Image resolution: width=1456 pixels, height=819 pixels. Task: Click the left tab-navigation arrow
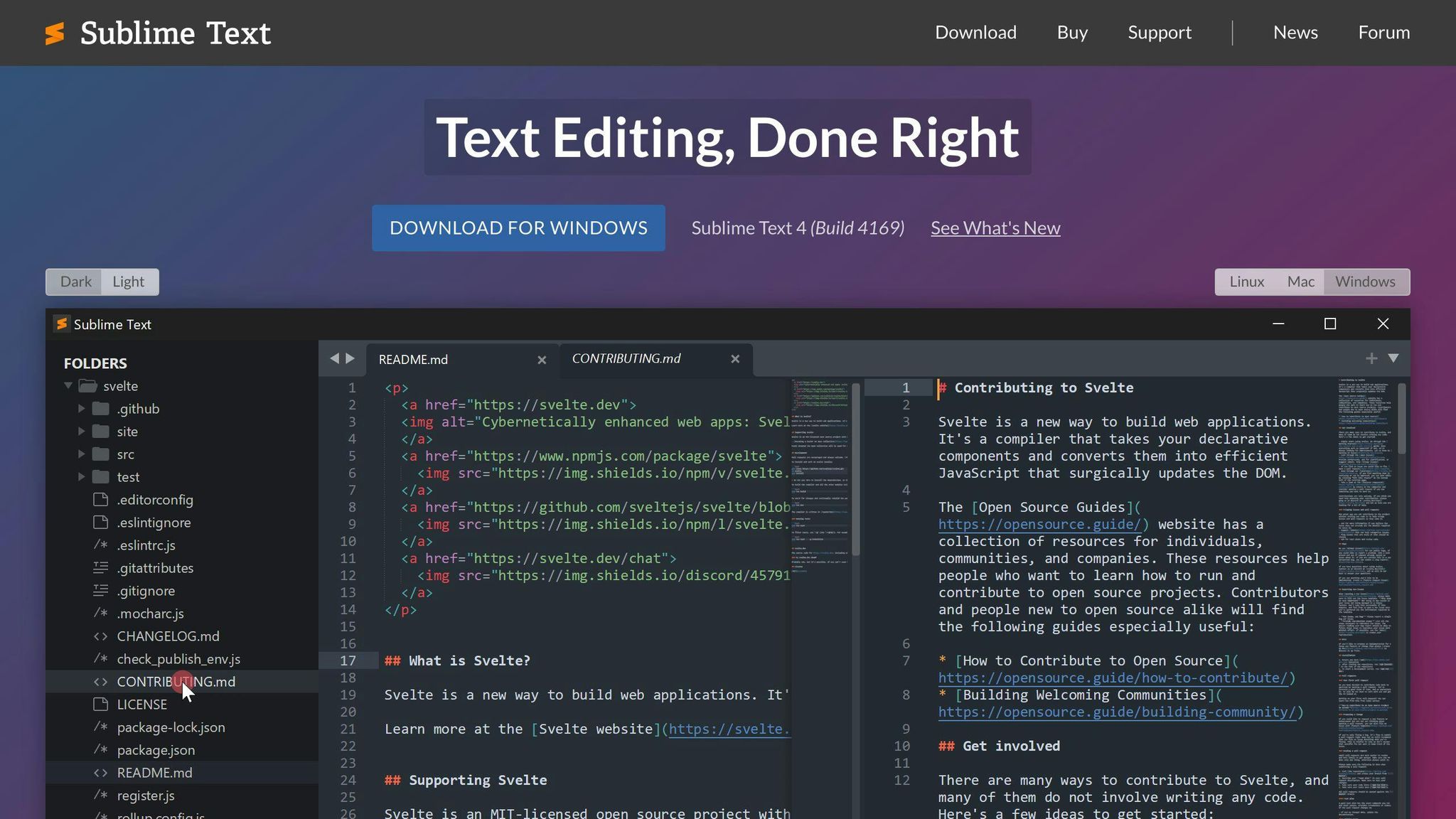click(x=334, y=358)
